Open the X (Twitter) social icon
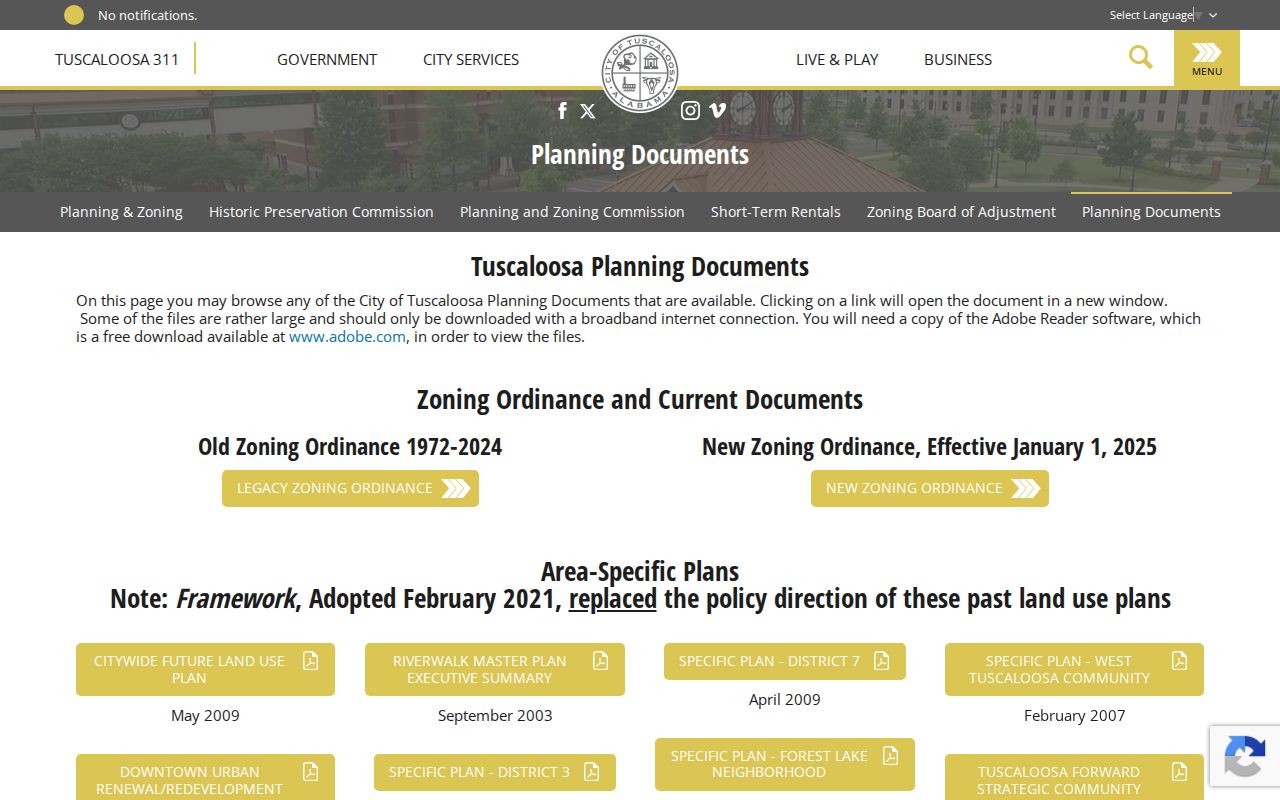The height and width of the screenshot is (800, 1280). (588, 111)
